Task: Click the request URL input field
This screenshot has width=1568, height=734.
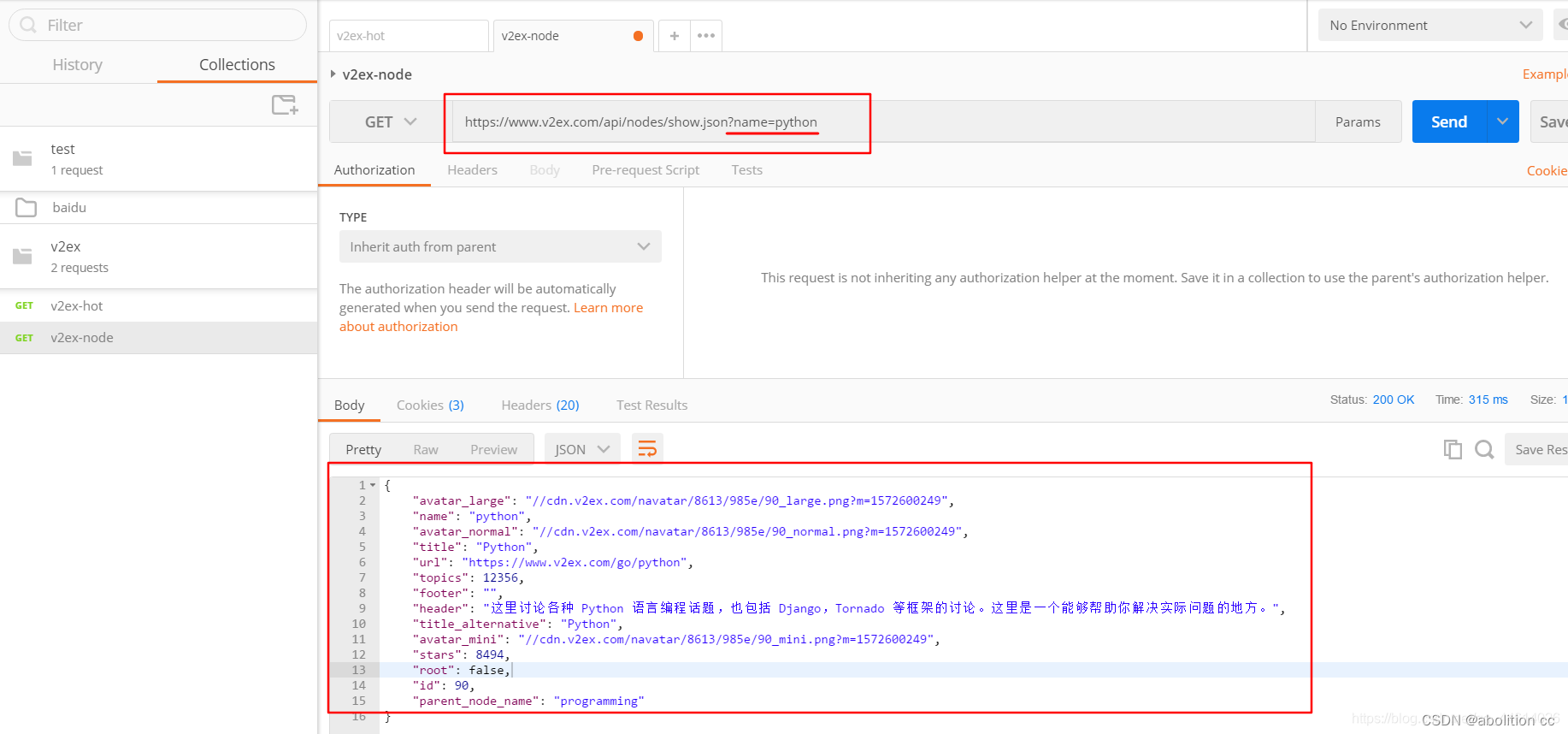Action: [x=883, y=121]
